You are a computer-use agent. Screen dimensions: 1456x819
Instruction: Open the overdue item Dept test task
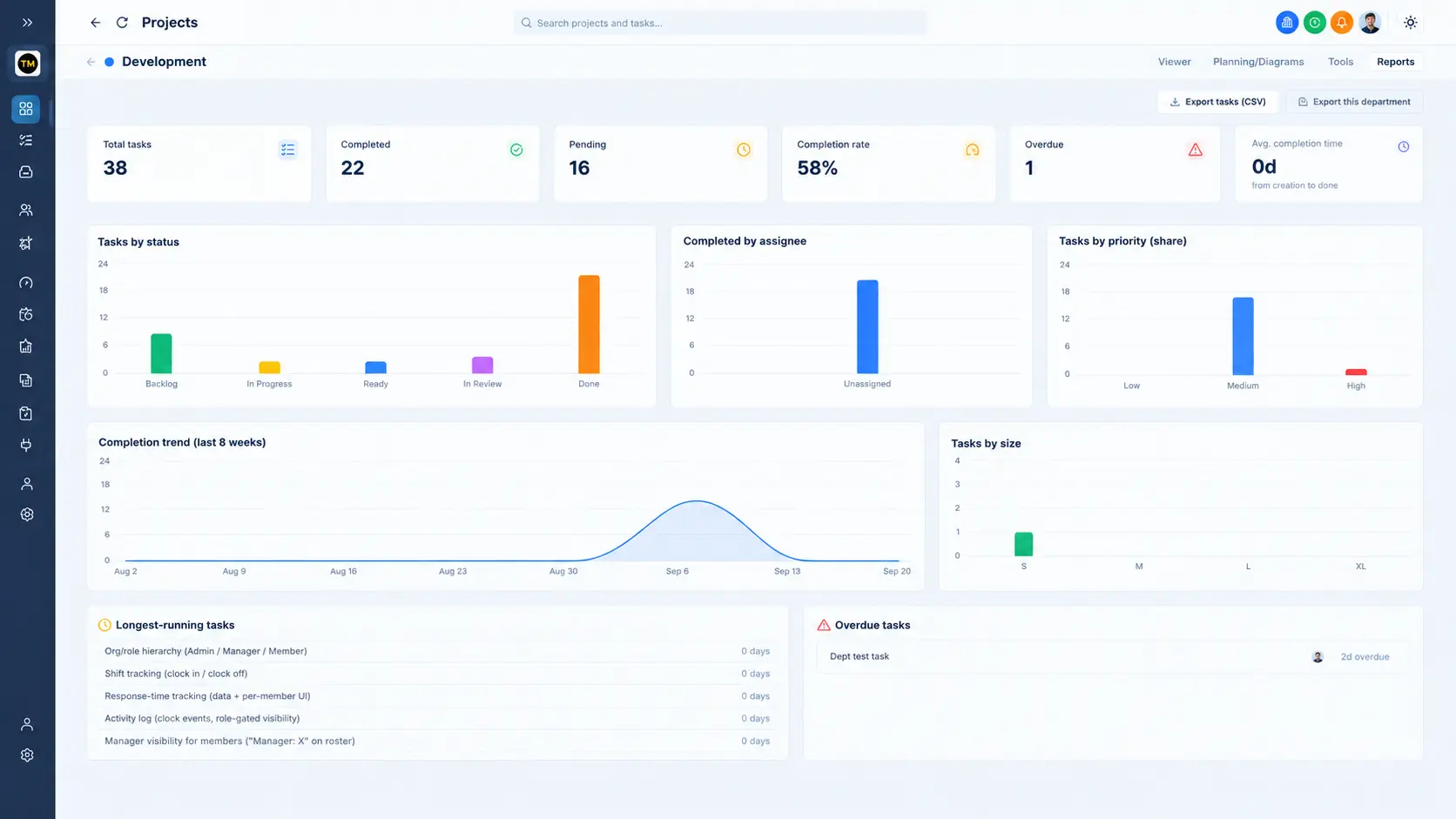tap(1113, 657)
